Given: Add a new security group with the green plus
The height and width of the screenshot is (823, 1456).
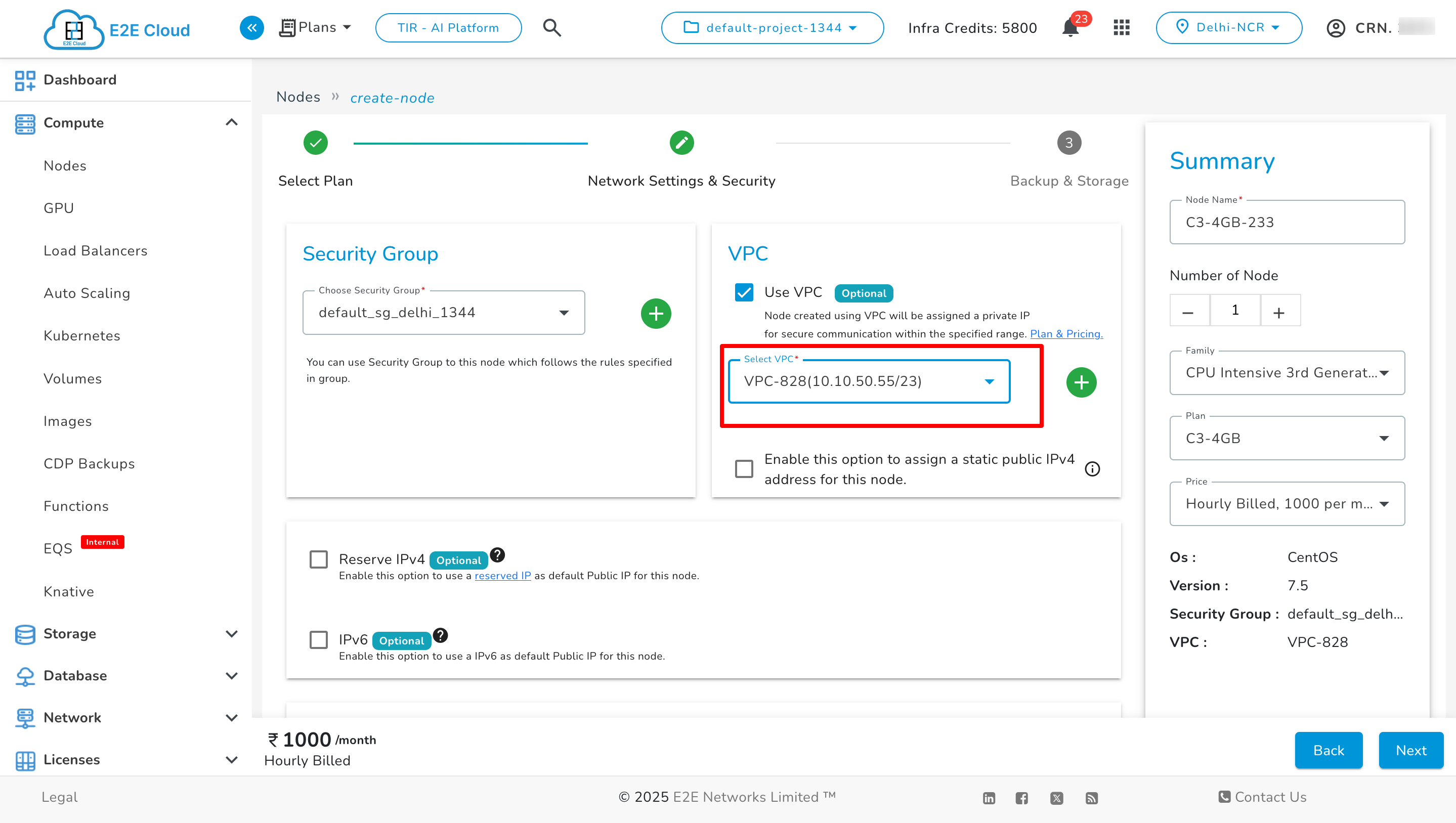Looking at the screenshot, I should (x=656, y=313).
